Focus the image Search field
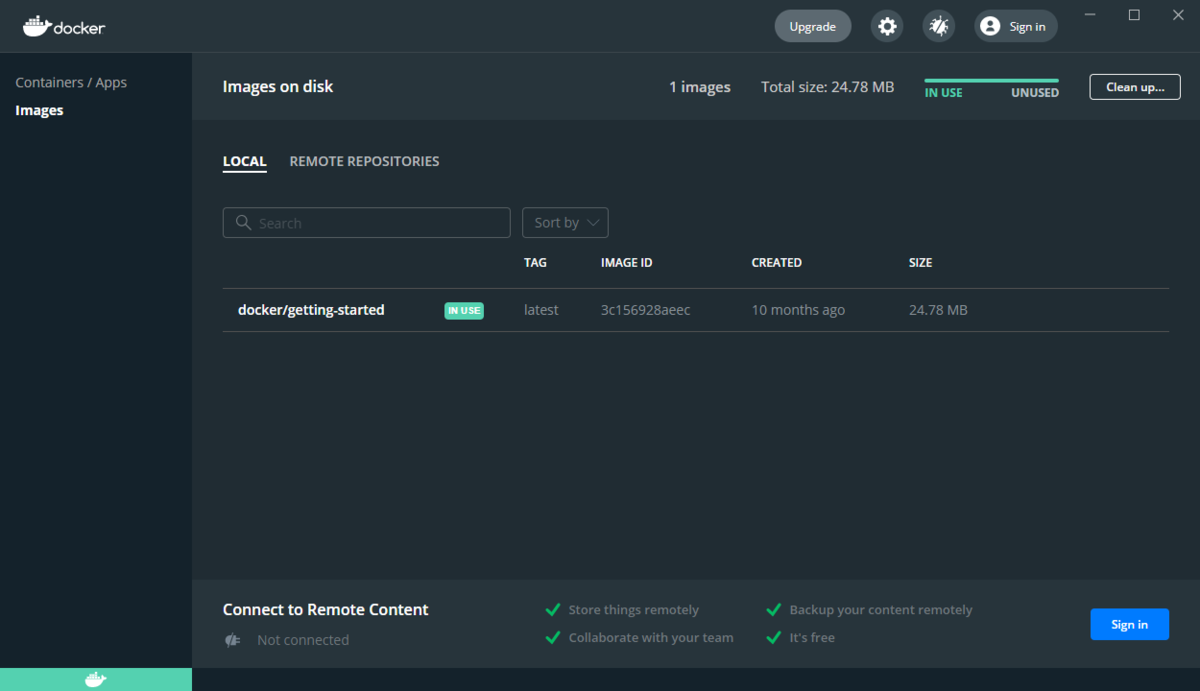This screenshot has height=691, width=1200. [366, 223]
